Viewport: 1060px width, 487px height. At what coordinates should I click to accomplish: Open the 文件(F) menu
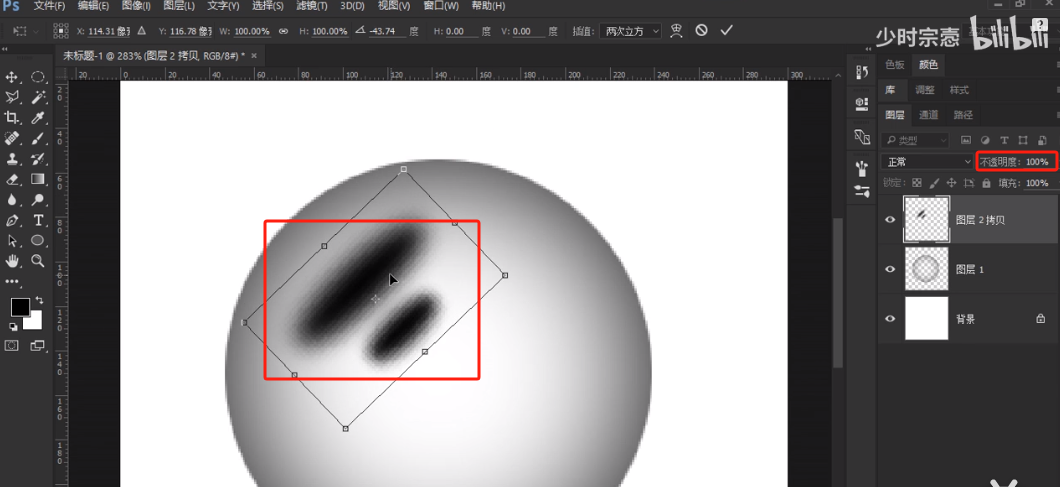point(49,6)
